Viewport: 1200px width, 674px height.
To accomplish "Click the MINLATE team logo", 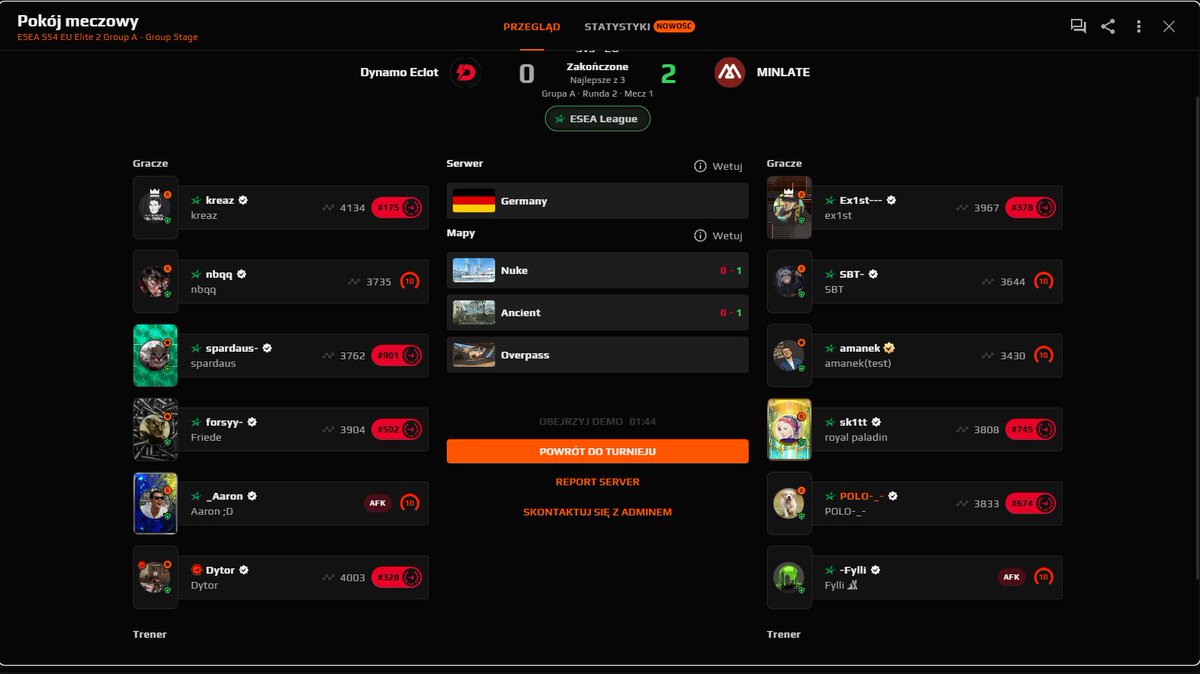I will click(x=730, y=72).
